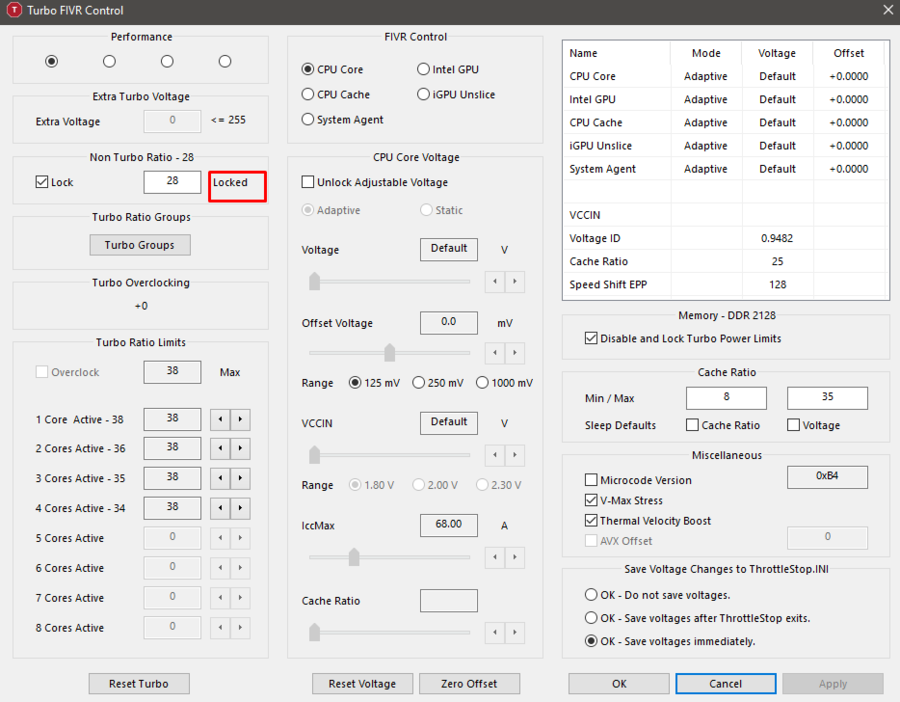This screenshot has width=900, height=702.
Task: Click the Zero Offset button
Action: 469,684
